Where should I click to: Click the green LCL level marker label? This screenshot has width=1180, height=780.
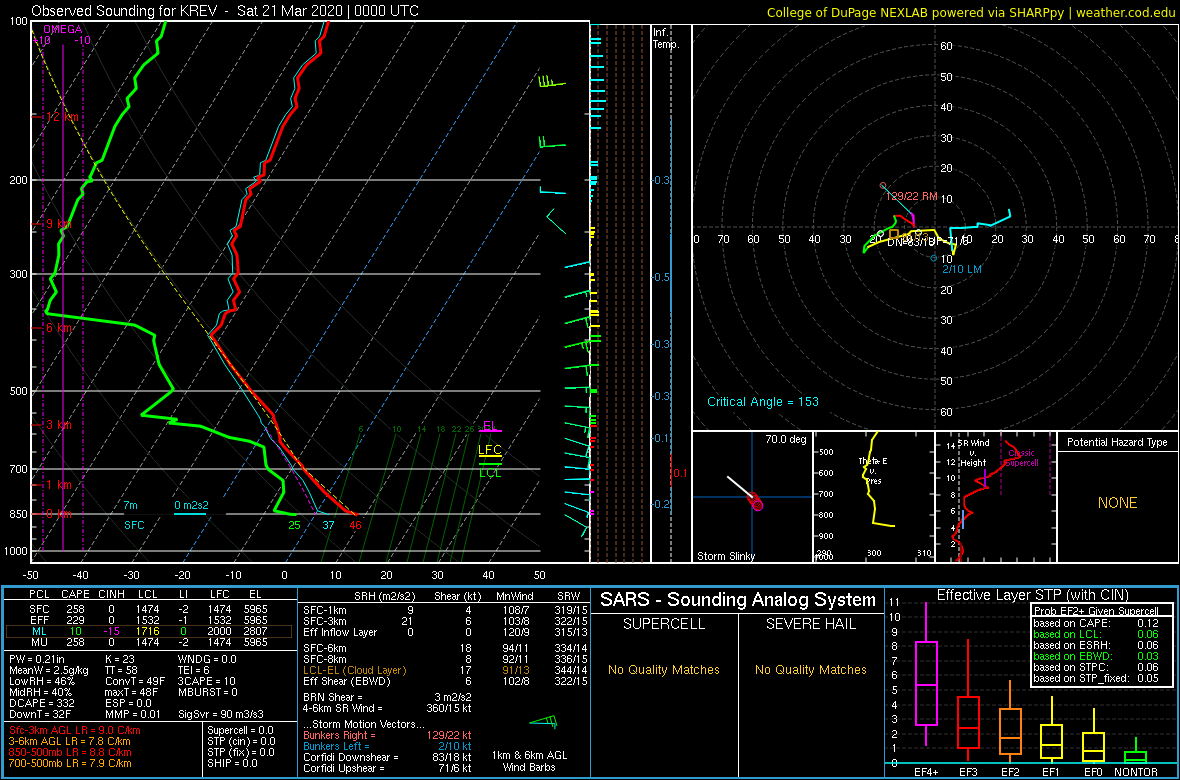click(490, 472)
